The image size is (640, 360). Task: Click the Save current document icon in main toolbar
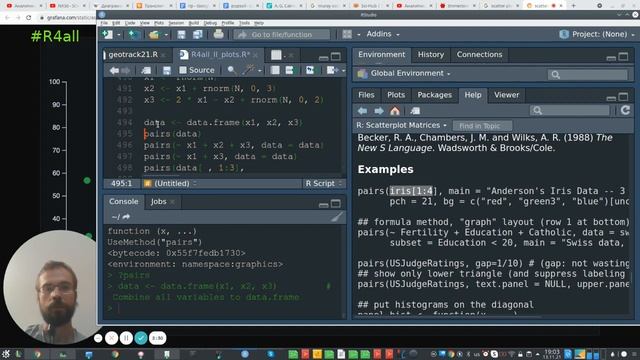click(x=181, y=35)
